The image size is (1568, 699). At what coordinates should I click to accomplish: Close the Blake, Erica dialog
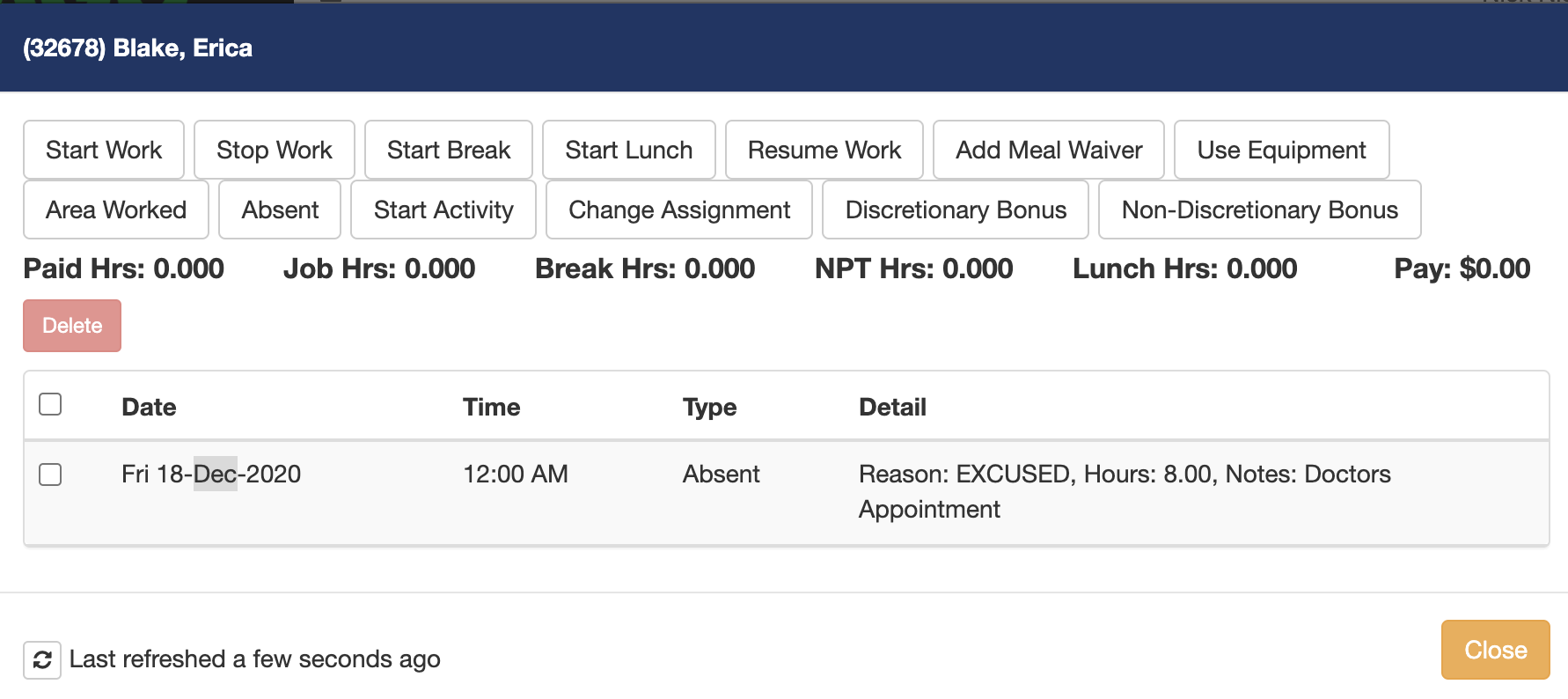(x=1494, y=649)
